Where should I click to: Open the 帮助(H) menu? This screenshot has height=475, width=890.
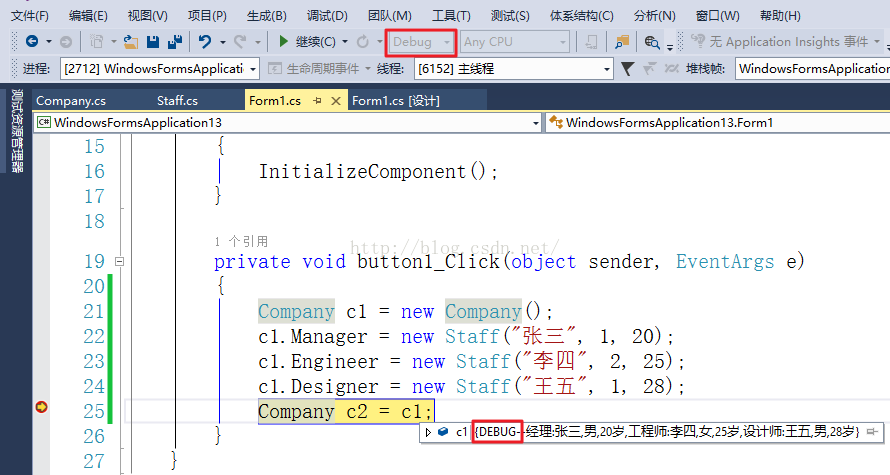780,15
